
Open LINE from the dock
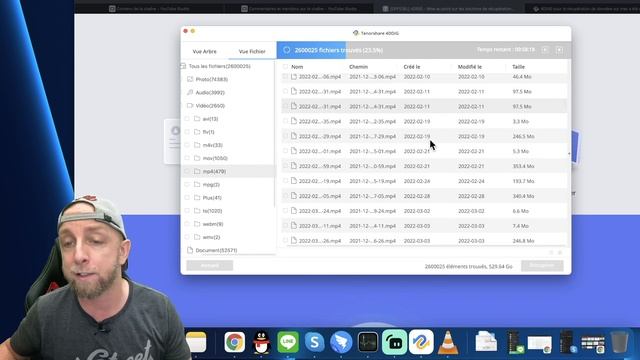(x=288, y=342)
